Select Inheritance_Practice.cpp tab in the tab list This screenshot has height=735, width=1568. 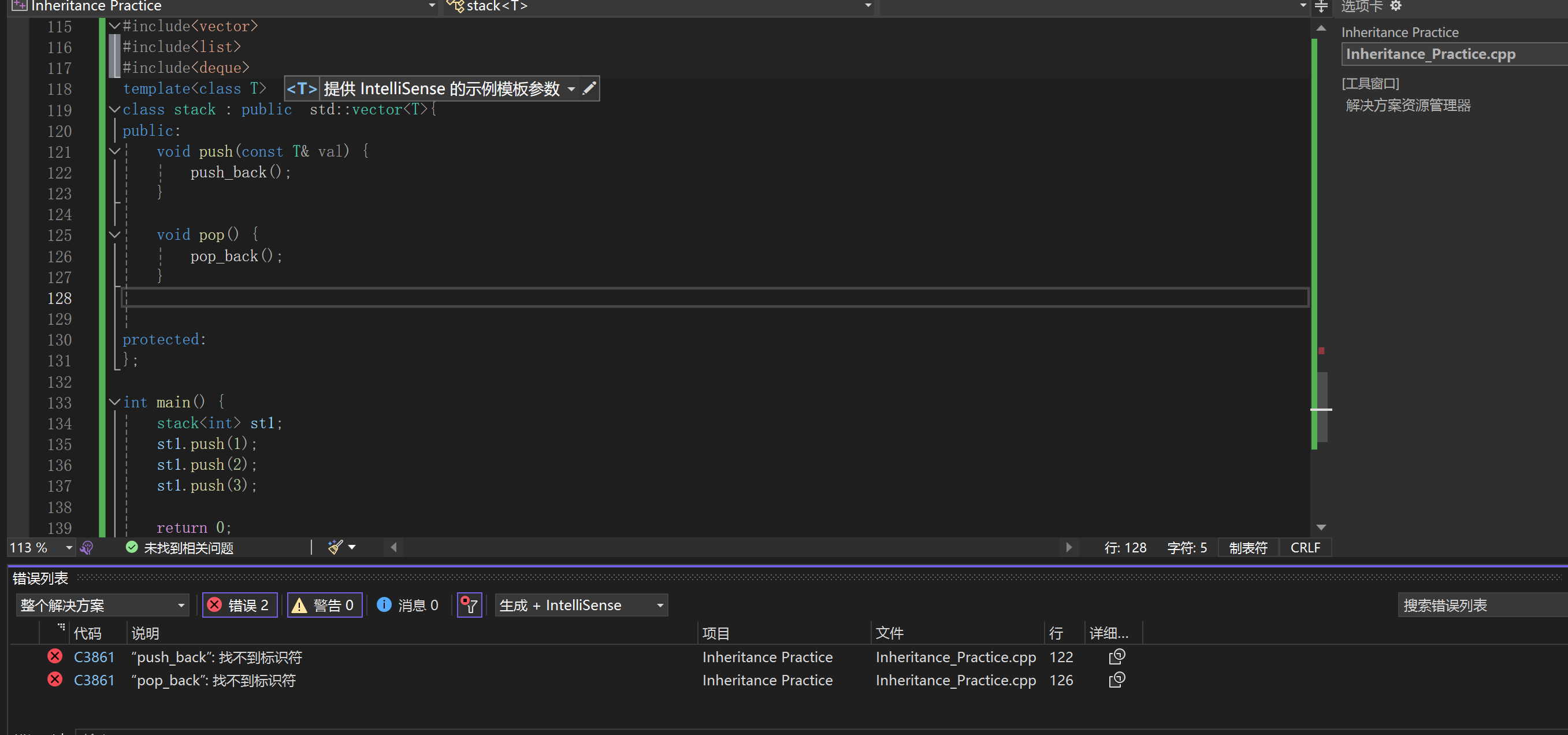(1430, 54)
